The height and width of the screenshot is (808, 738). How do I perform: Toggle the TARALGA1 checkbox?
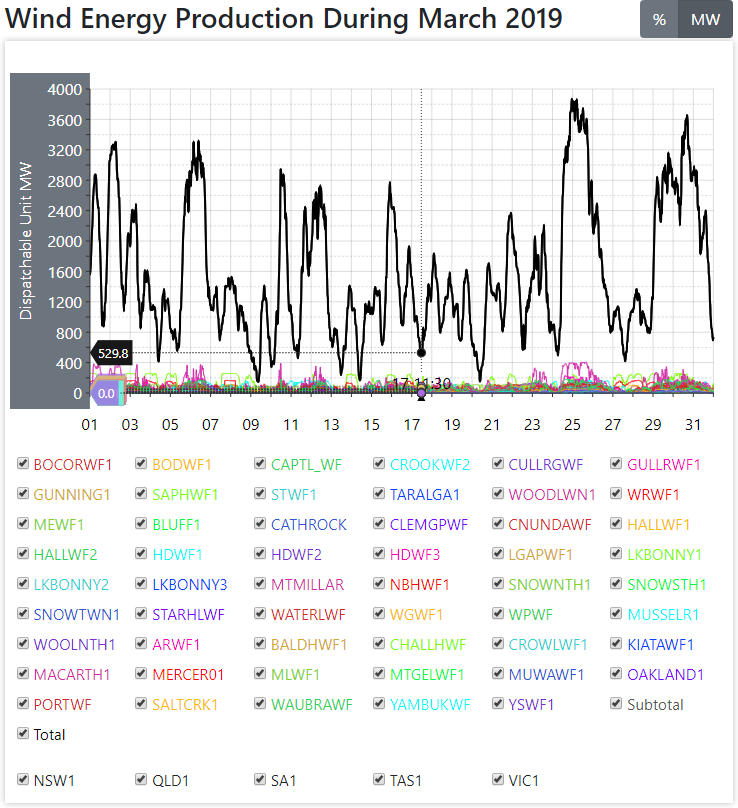click(380, 494)
